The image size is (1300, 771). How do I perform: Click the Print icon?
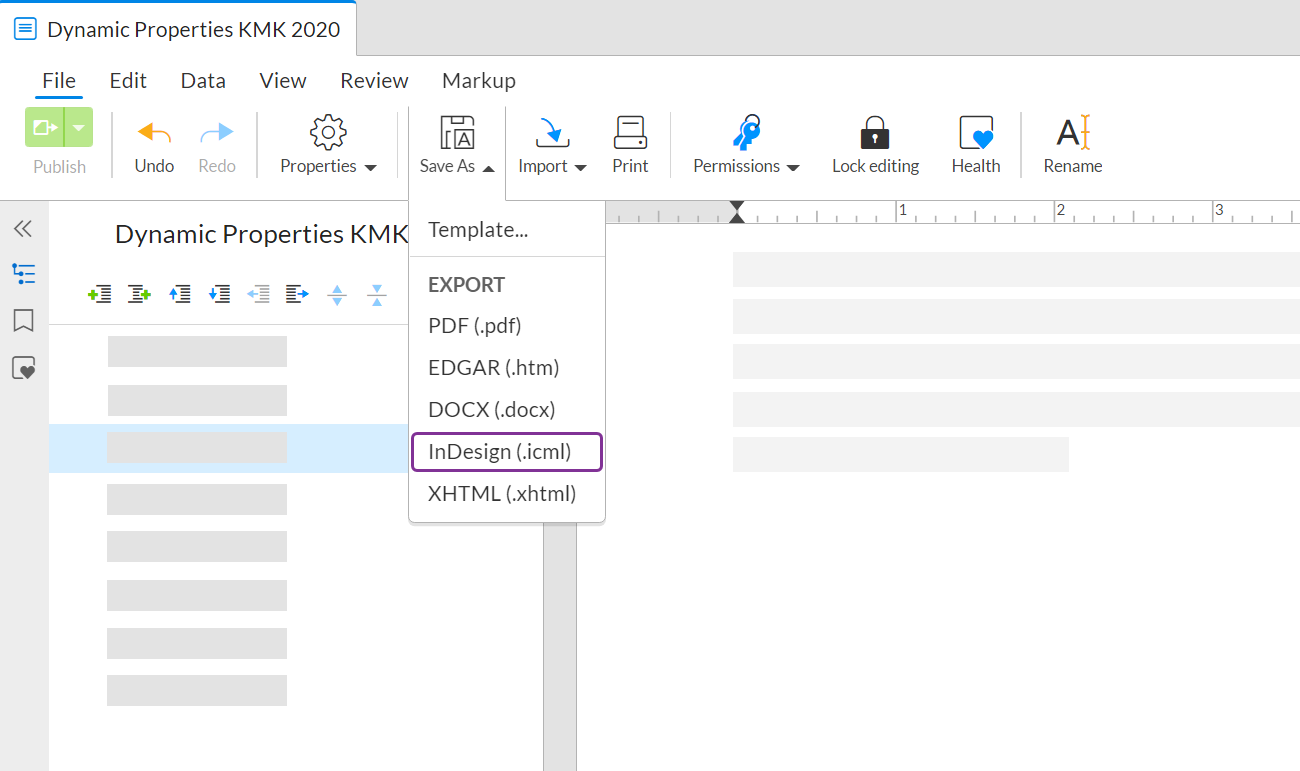[630, 133]
